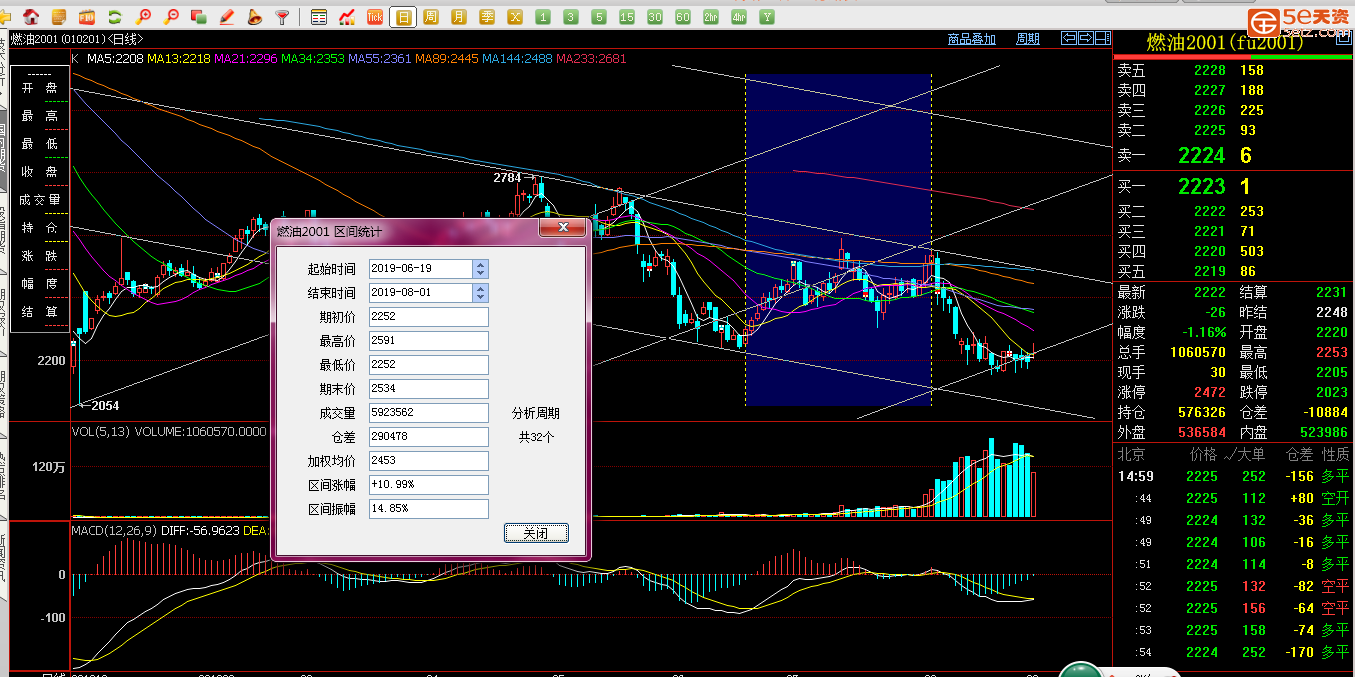Click chart right arrow navigation button
This screenshot has height=677, width=1355.
pyautogui.click(x=1085, y=38)
